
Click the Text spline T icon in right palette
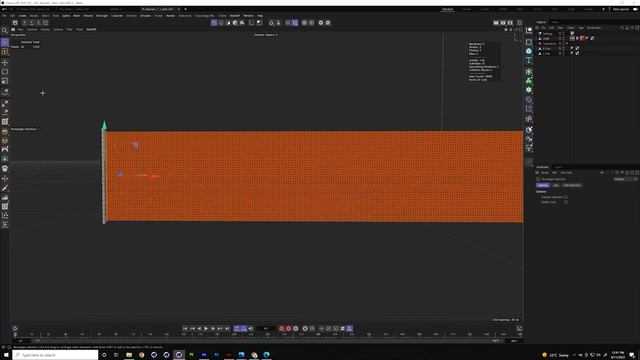click(529, 60)
